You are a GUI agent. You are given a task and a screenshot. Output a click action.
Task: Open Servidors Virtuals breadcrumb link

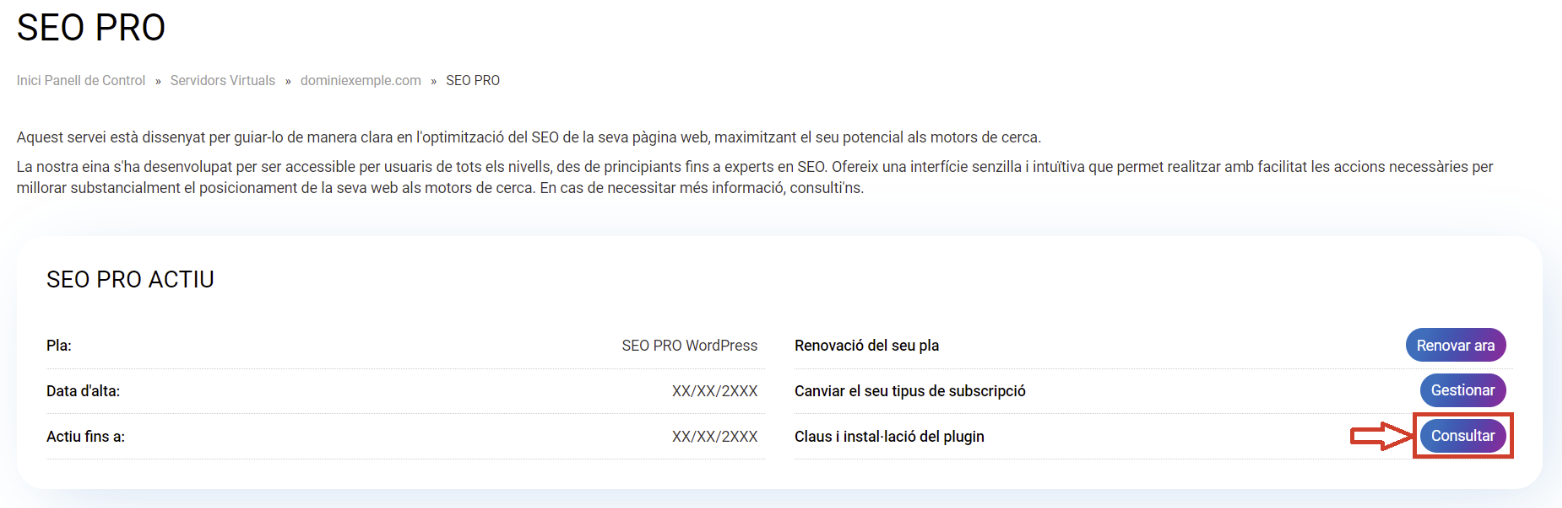pos(222,80)
